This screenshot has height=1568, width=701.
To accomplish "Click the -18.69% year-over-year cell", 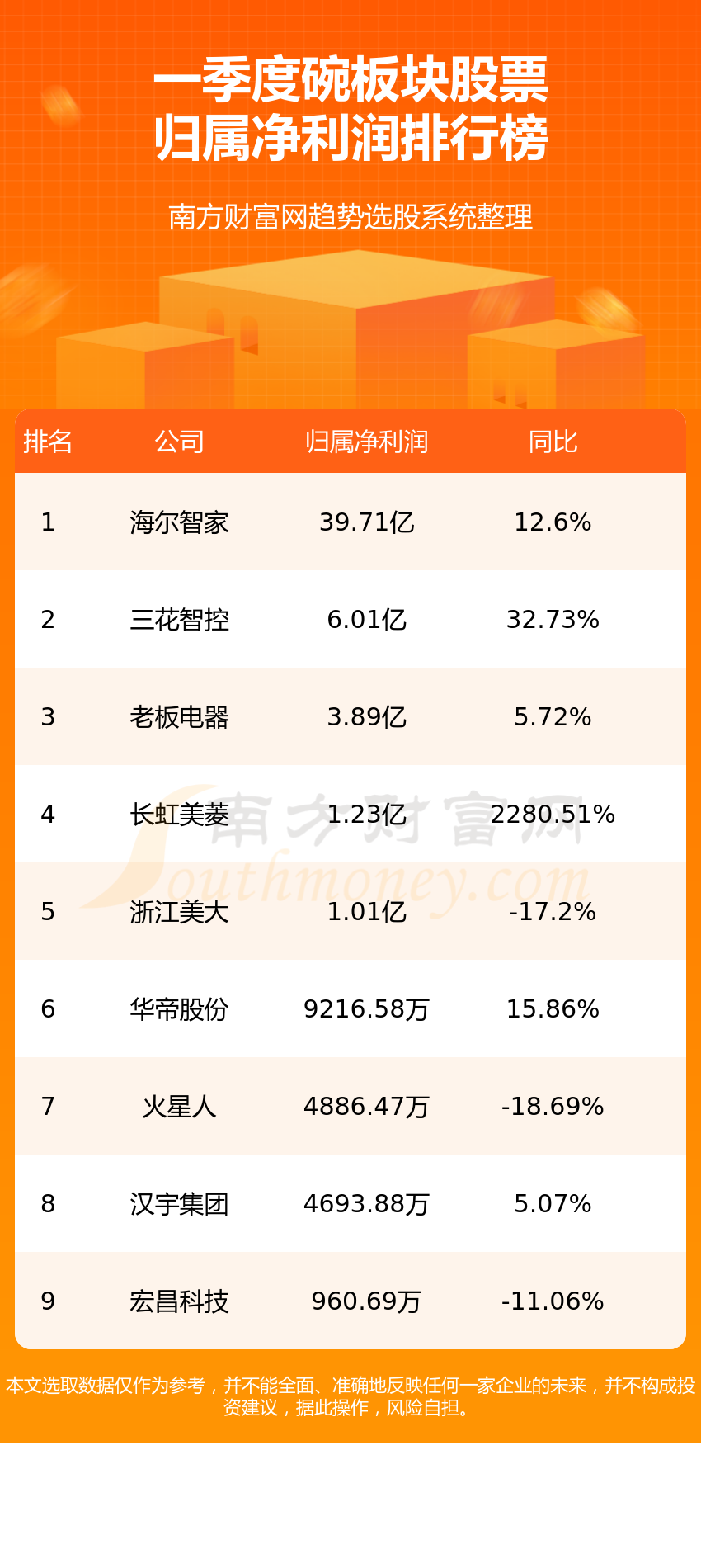I will click(x=553, y=1107).
